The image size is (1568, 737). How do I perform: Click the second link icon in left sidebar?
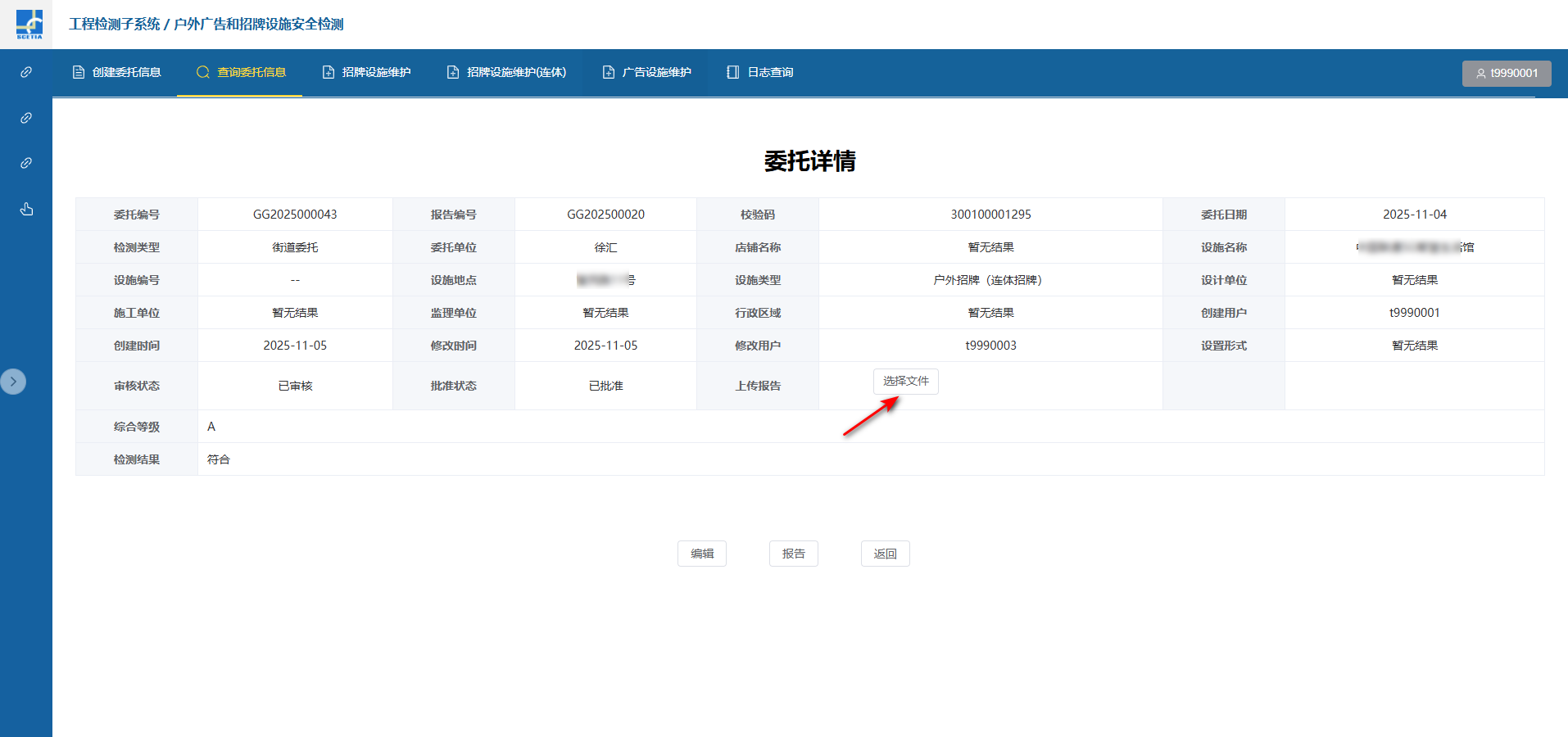26,118
